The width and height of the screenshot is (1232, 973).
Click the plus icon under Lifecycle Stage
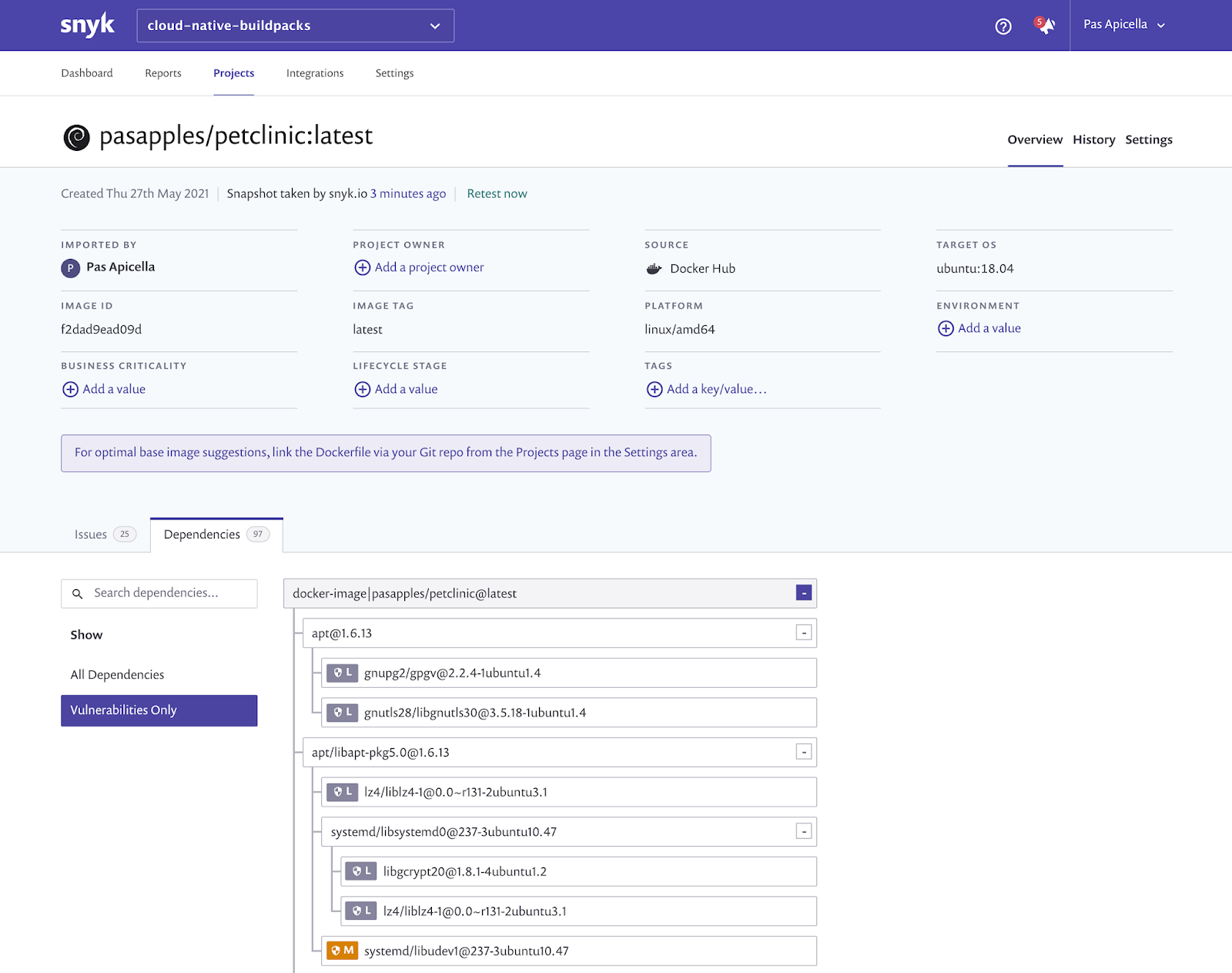(362, 389)
